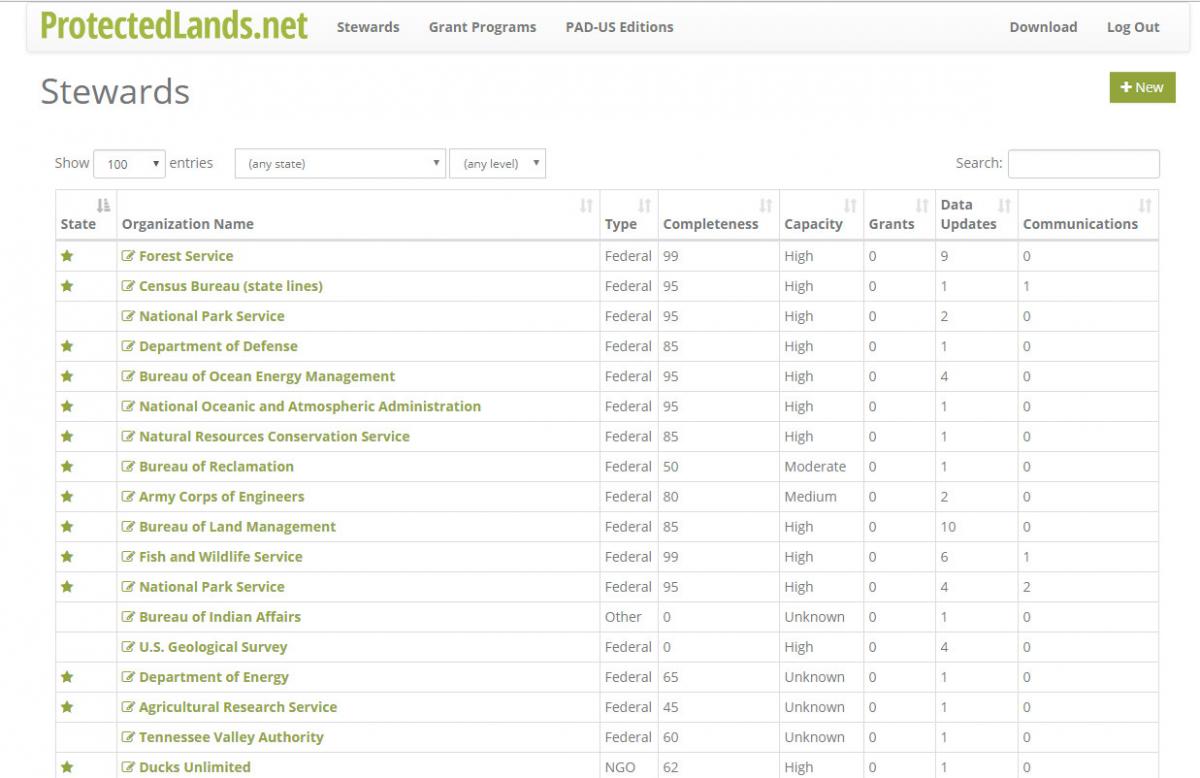The width and height of the screenshot is (1200, 778).
Task: Sort table by Completeness column
Action: coord(766,205)
